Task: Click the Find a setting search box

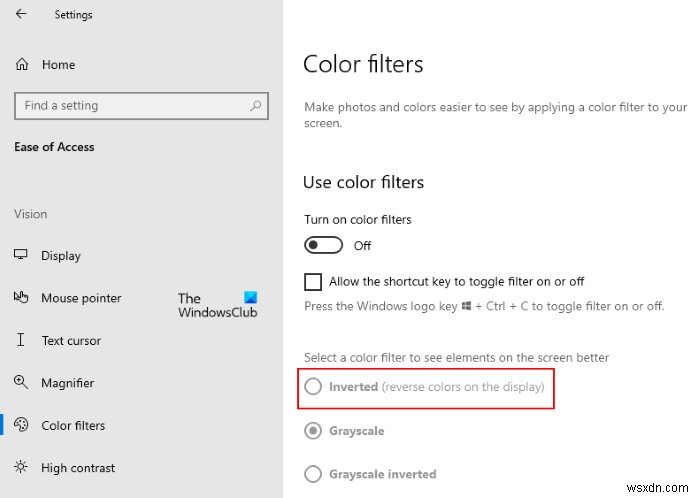Action: tap(130, 105)
